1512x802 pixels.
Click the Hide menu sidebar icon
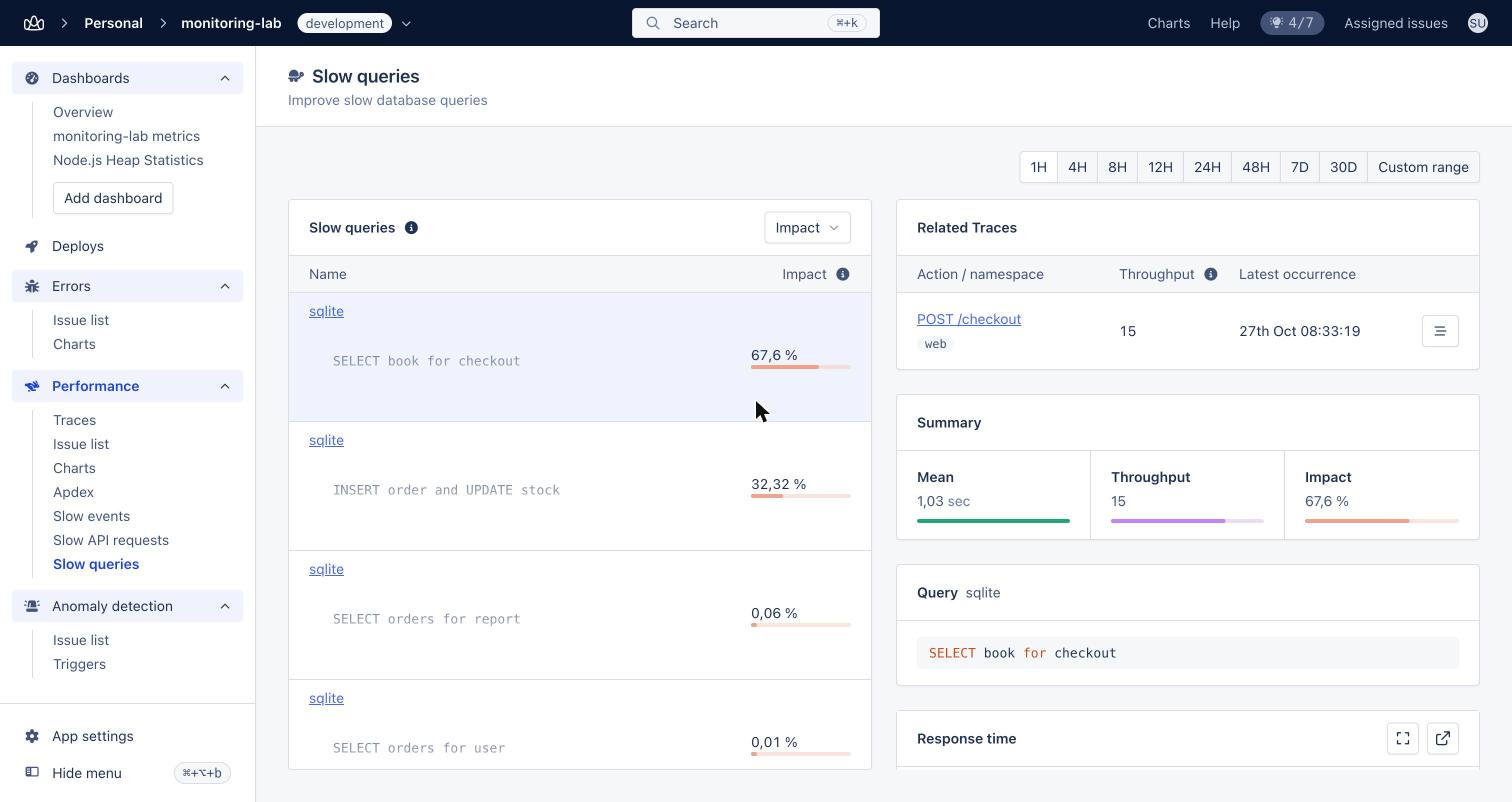click(32, 773)
